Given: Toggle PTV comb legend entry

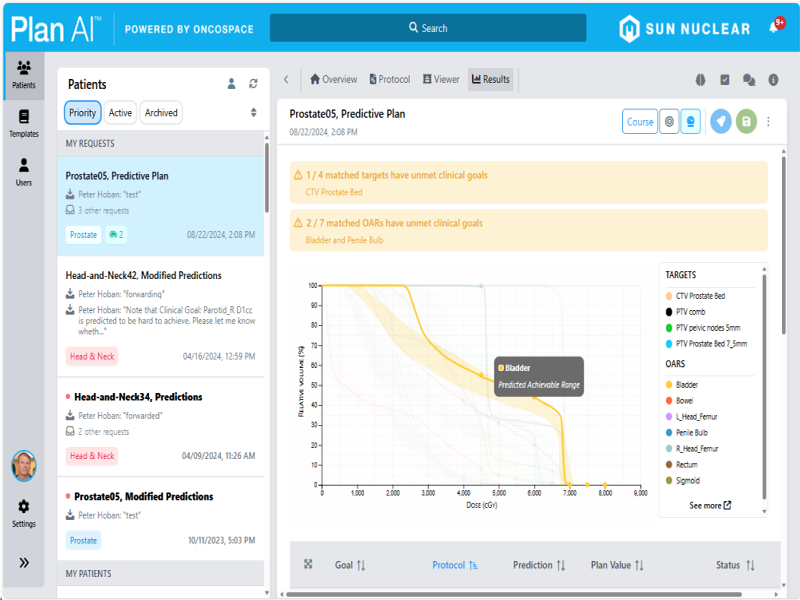Looking at the screenshot, I should [685, 312].
